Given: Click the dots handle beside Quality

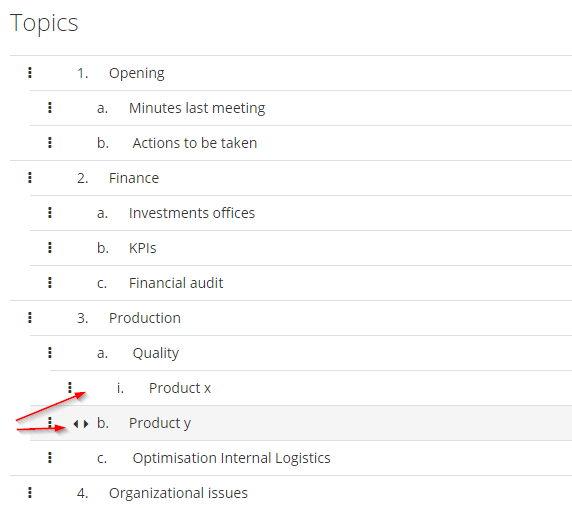Looking at the screenshot, I should pyautogui.click(x=50, y=353).
